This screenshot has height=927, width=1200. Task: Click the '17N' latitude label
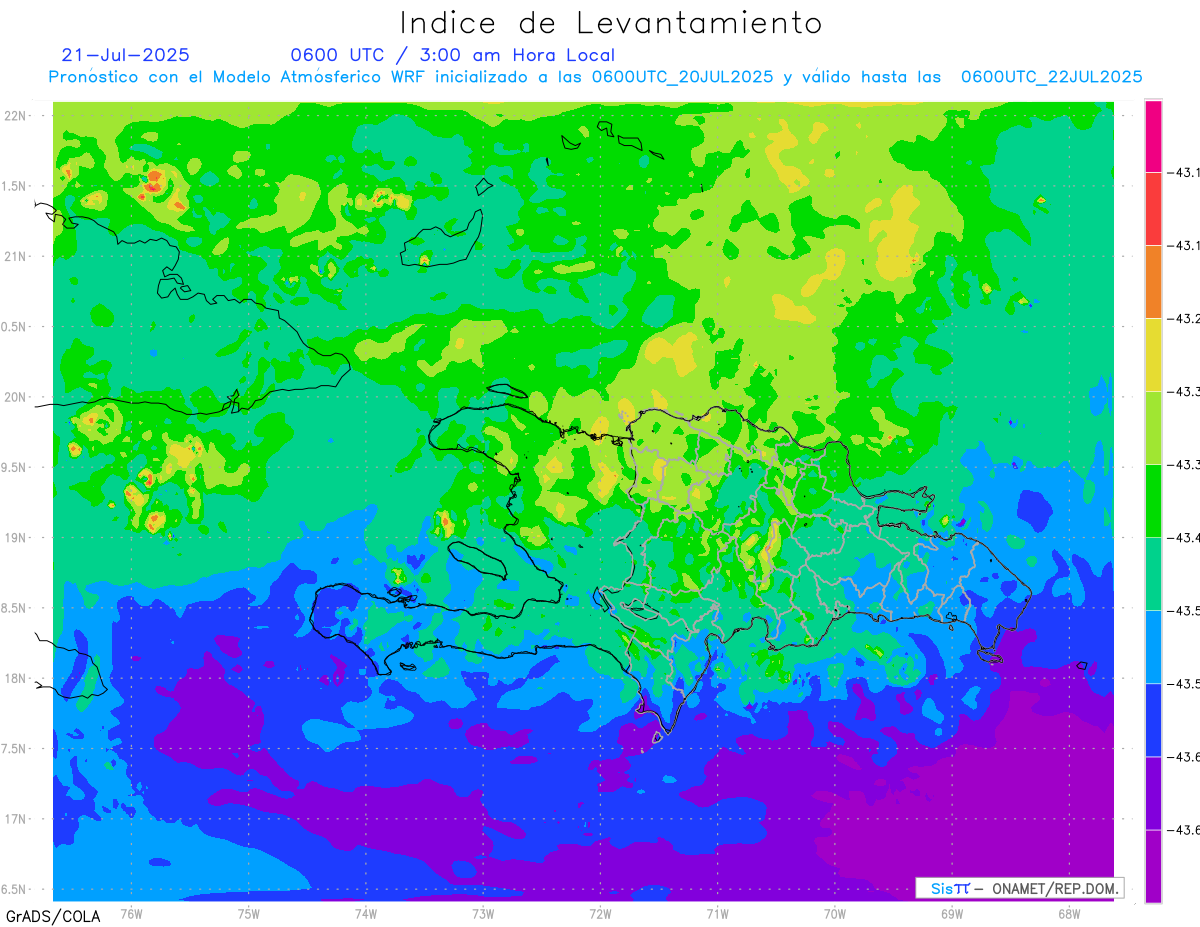17,819
